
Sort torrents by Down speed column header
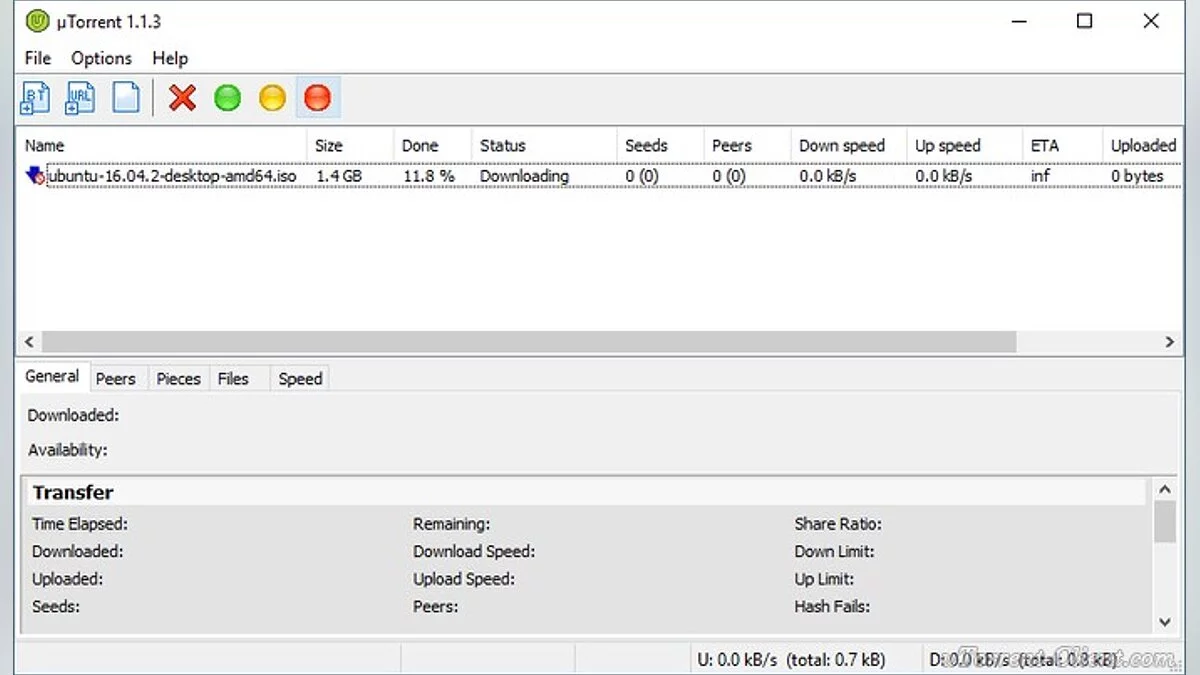[842, 146]
